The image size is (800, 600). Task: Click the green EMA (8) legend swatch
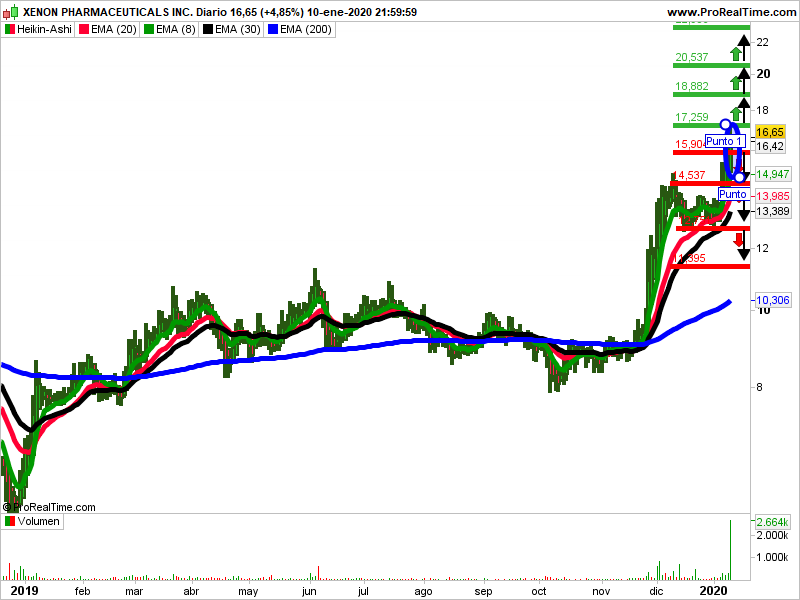(149, 30)
